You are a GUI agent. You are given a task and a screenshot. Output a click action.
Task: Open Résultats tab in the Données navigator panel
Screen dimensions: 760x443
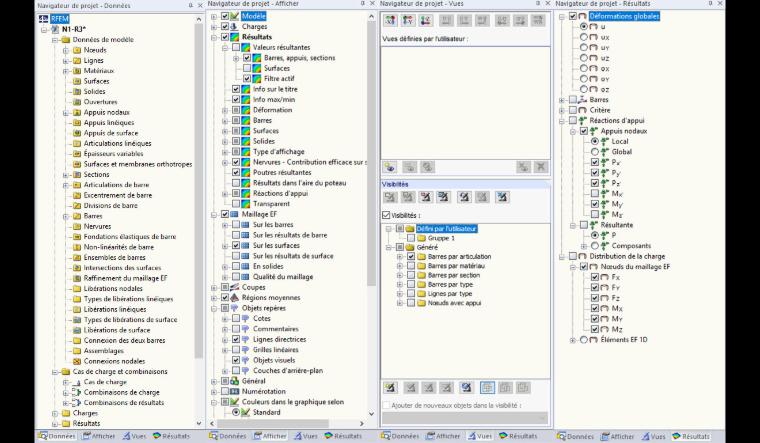(x=171, y=436)
